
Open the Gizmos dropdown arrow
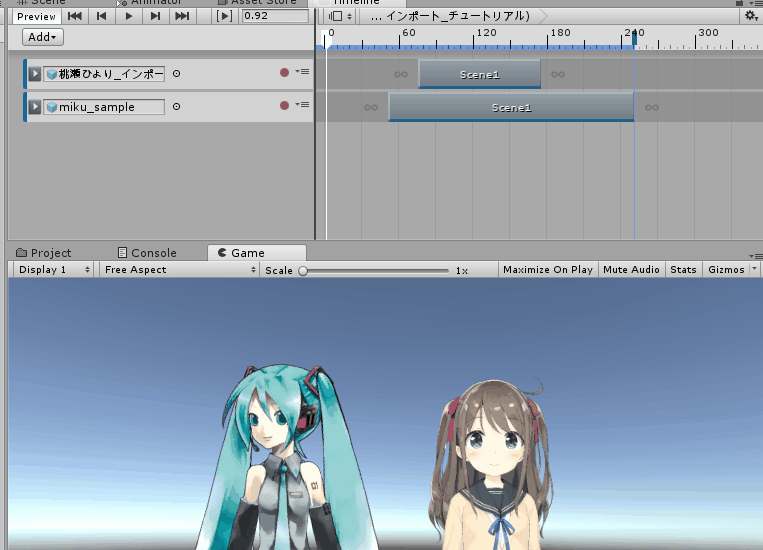coord(754,269)
